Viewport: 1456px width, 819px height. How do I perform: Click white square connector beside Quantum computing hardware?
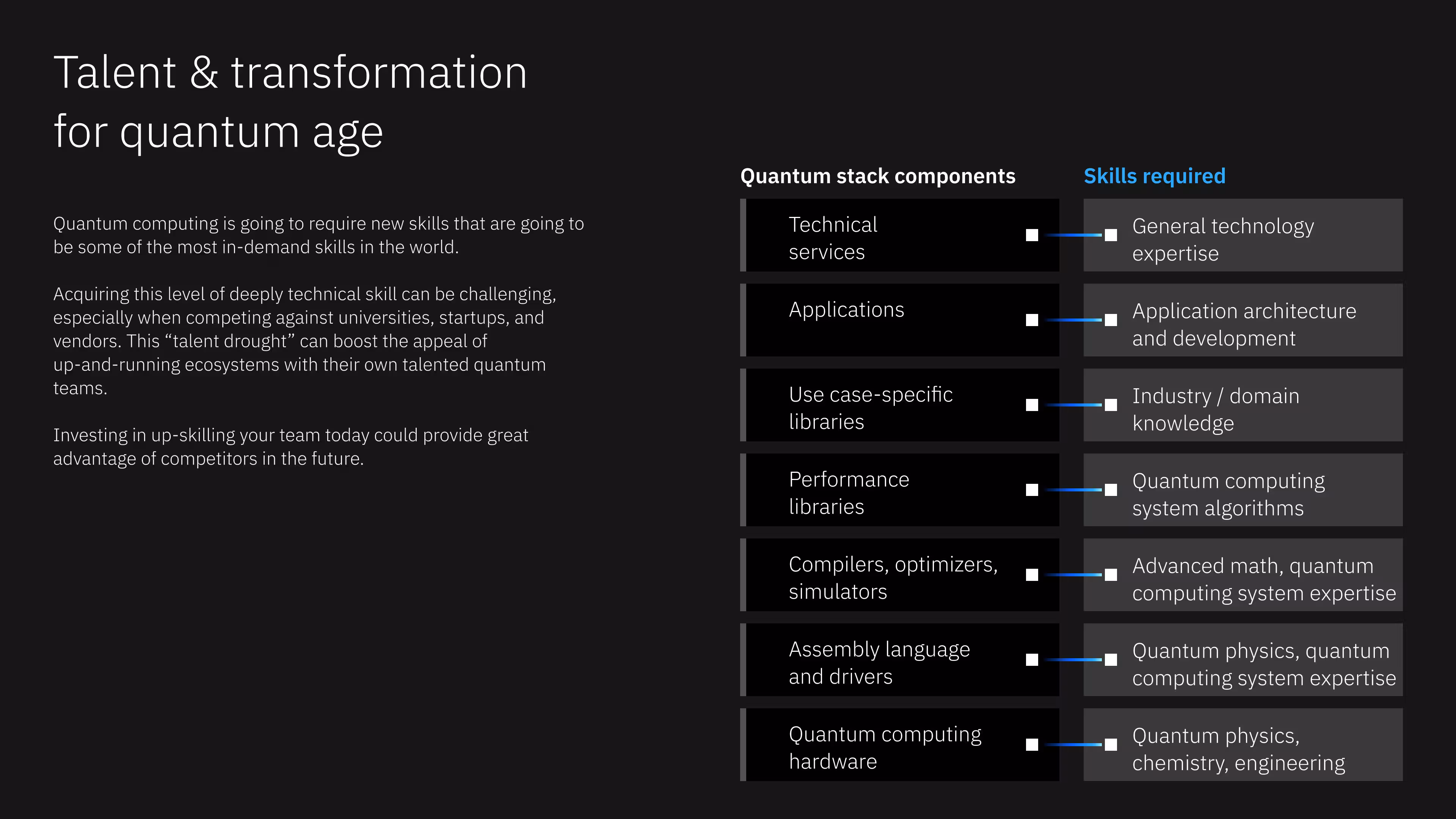(x=1032, y=744)
